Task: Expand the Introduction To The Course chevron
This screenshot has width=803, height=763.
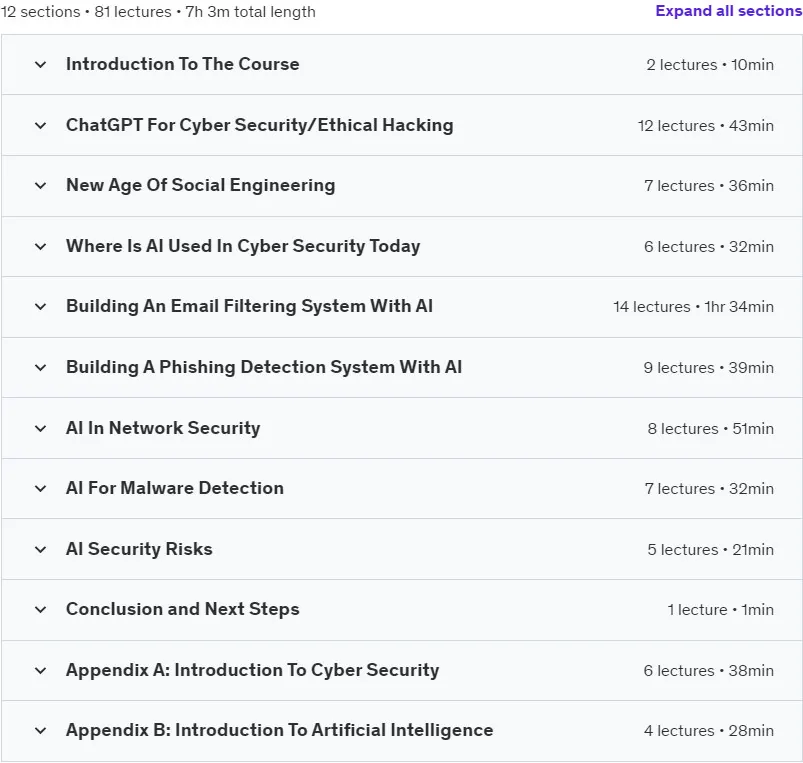Action: pyautogui.click(x=40, y=65)
